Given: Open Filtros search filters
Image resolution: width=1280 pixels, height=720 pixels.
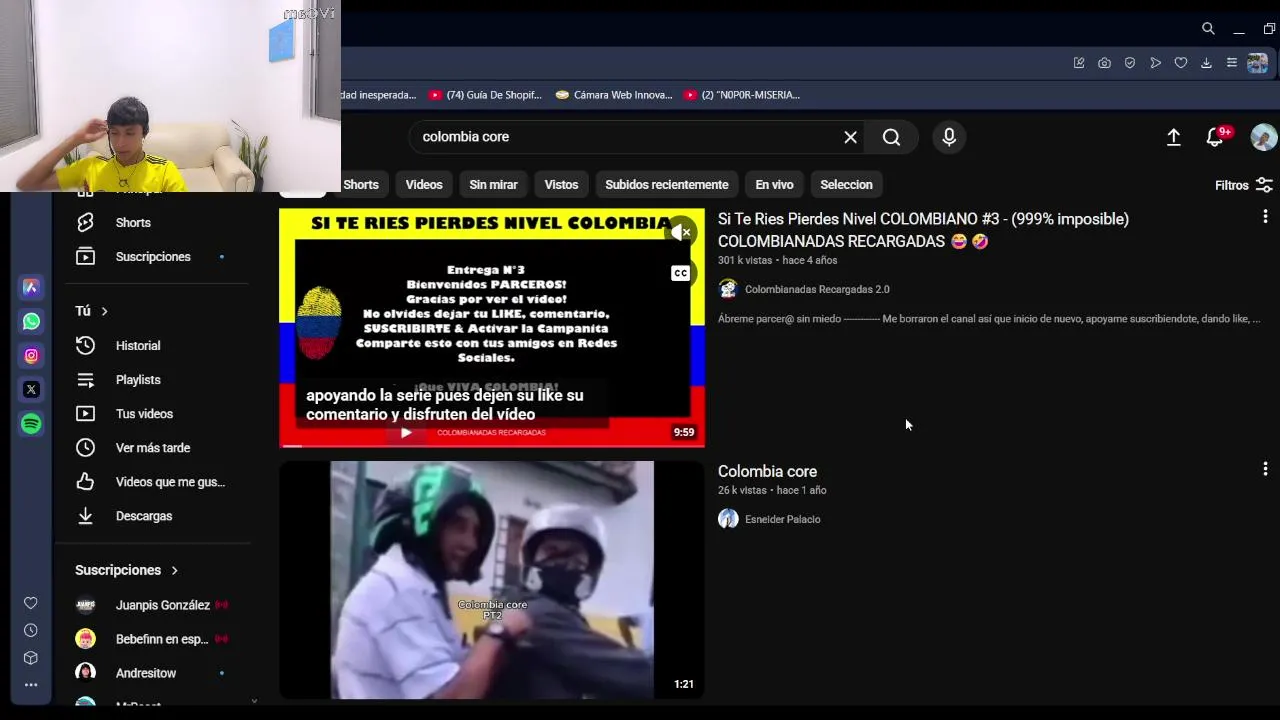Looking at the screenshot, I should [x=1243, y=185].
